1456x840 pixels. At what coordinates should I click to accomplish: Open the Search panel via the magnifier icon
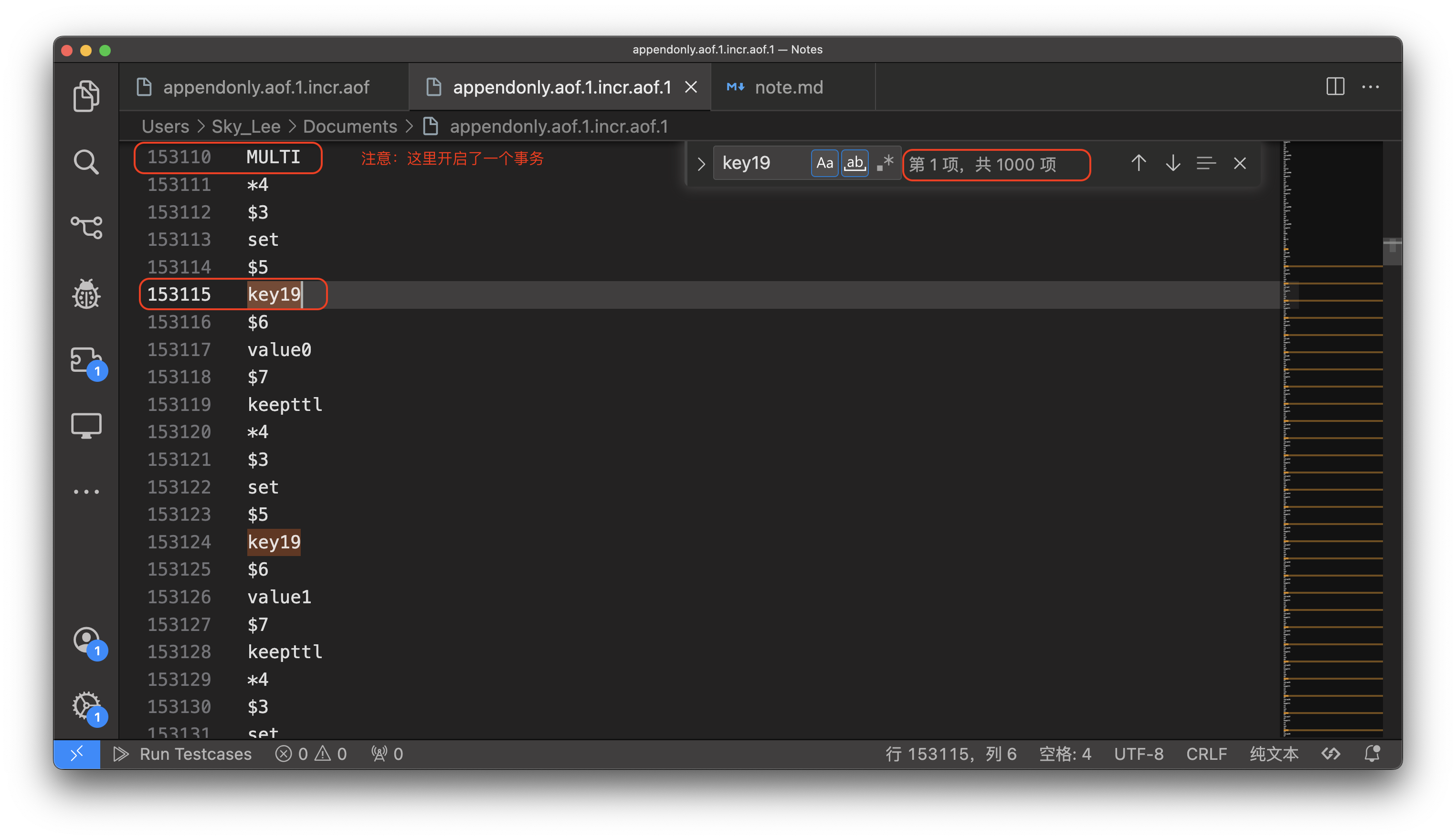tap(86, 162)
